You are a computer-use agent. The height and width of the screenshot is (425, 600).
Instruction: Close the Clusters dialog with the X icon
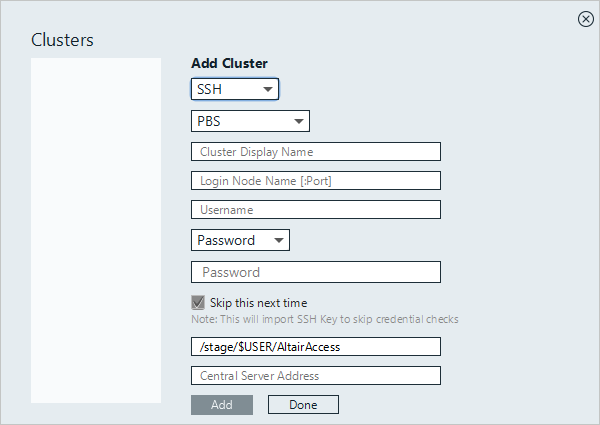point(586,19)
